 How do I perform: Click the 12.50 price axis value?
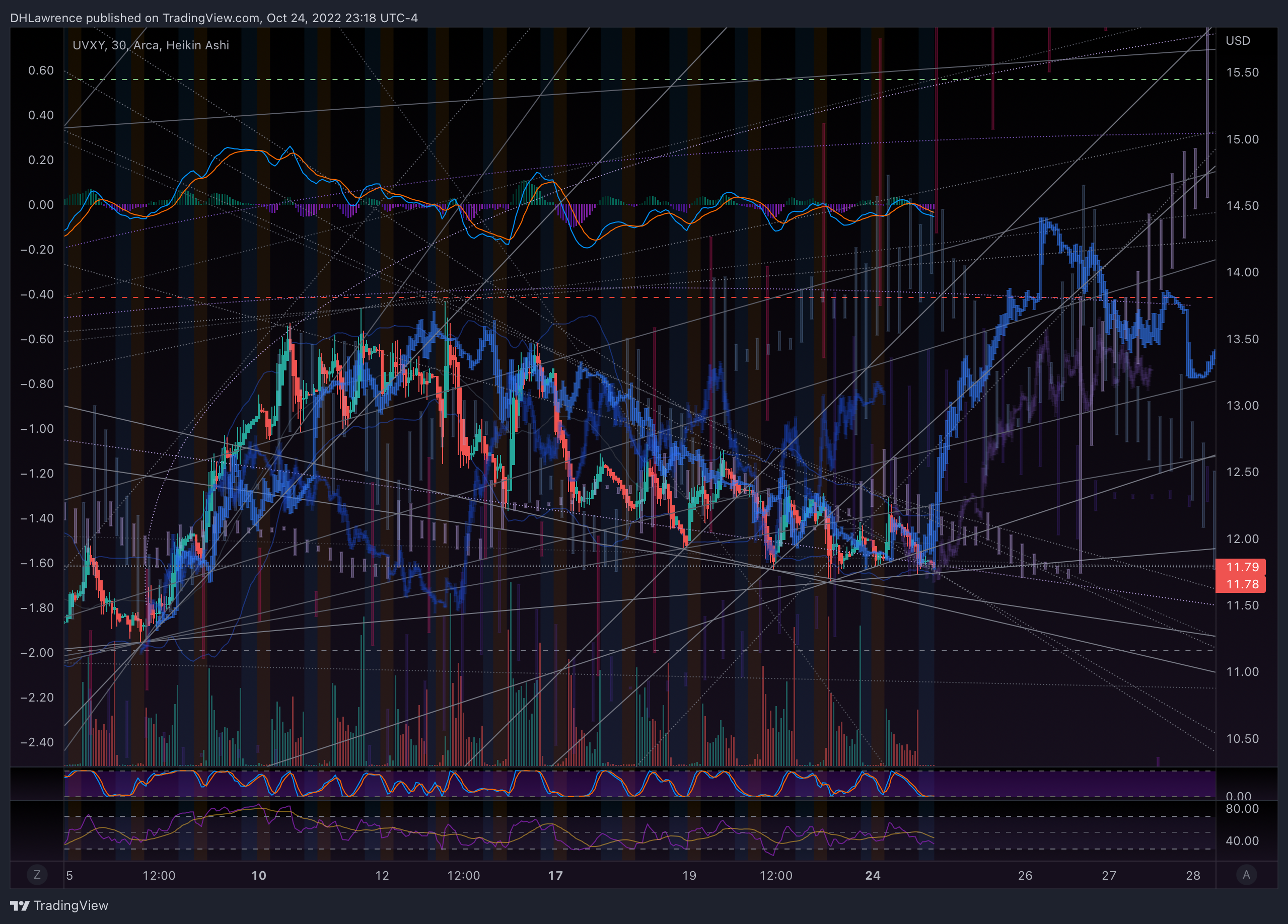coord(1242,472)
